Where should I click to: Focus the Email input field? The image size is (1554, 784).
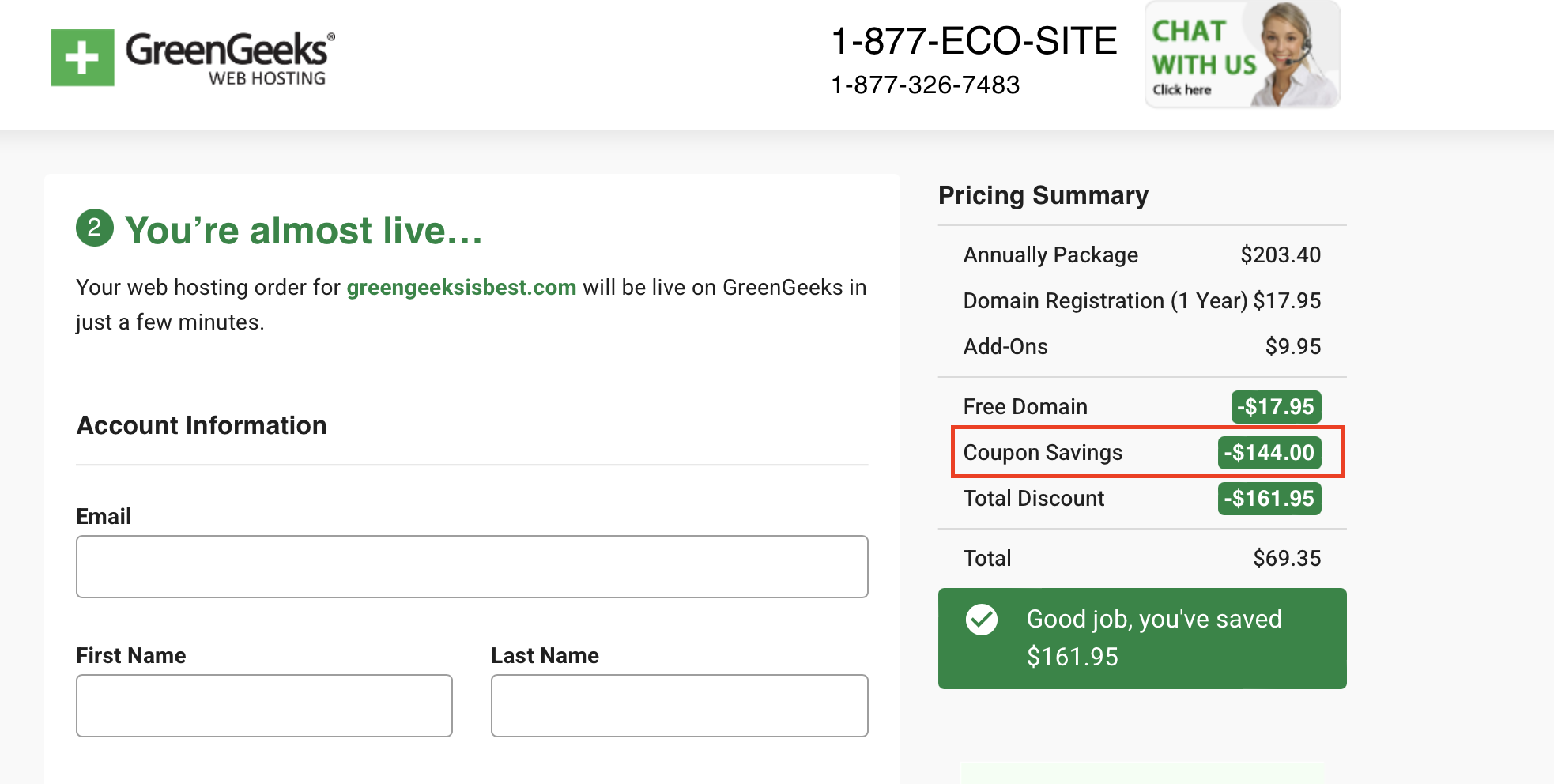472,567
